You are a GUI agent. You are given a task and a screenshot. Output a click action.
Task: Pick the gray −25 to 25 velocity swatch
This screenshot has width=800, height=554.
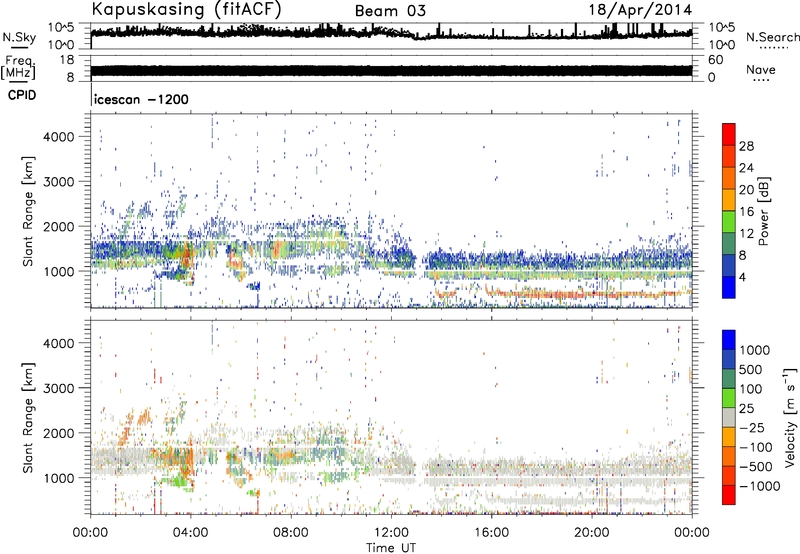(729, 417)
